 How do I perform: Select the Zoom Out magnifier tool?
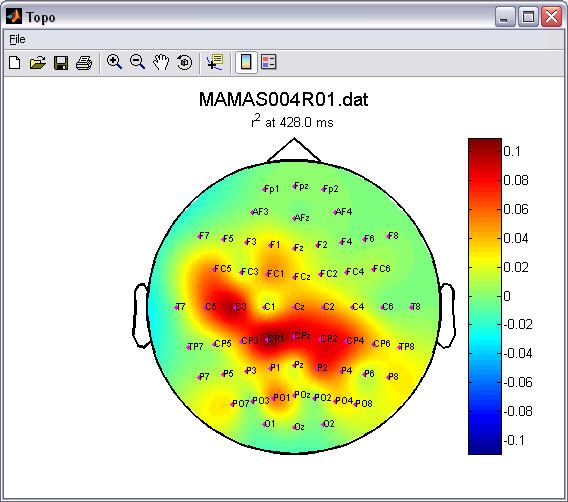138,62
